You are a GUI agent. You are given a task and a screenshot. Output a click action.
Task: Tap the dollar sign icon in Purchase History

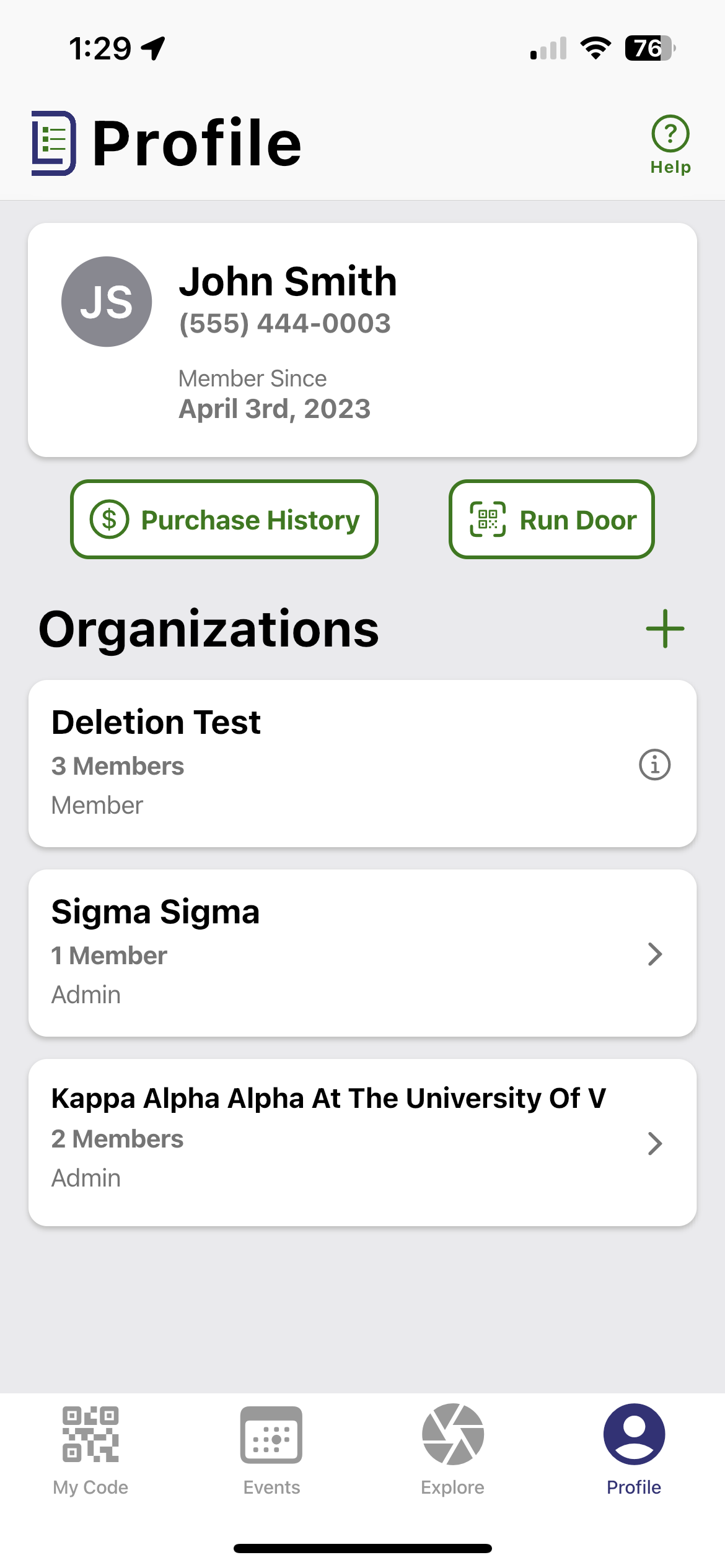click(x=109, y=519)
